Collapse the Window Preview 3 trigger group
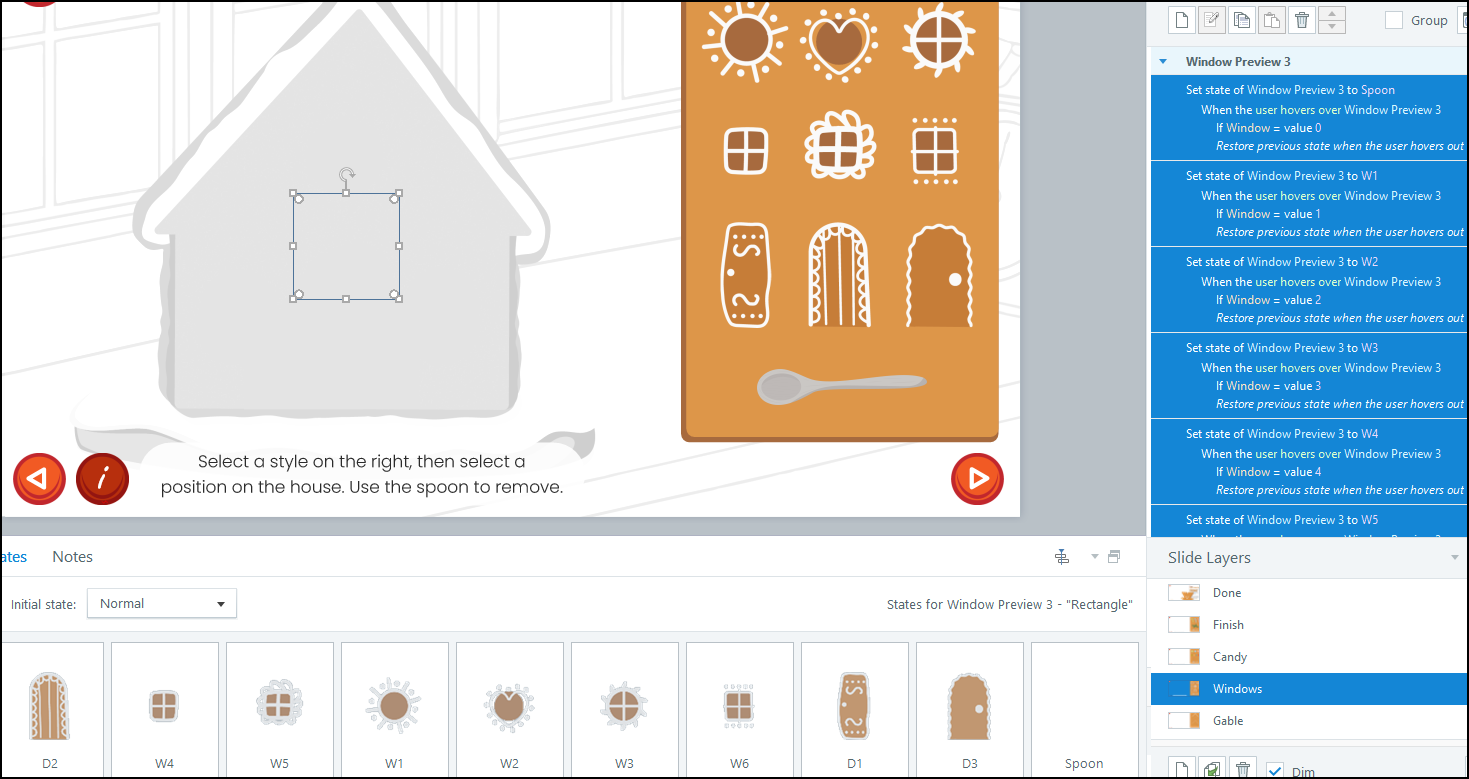The image size is (1469, 779). [1163, 62]
